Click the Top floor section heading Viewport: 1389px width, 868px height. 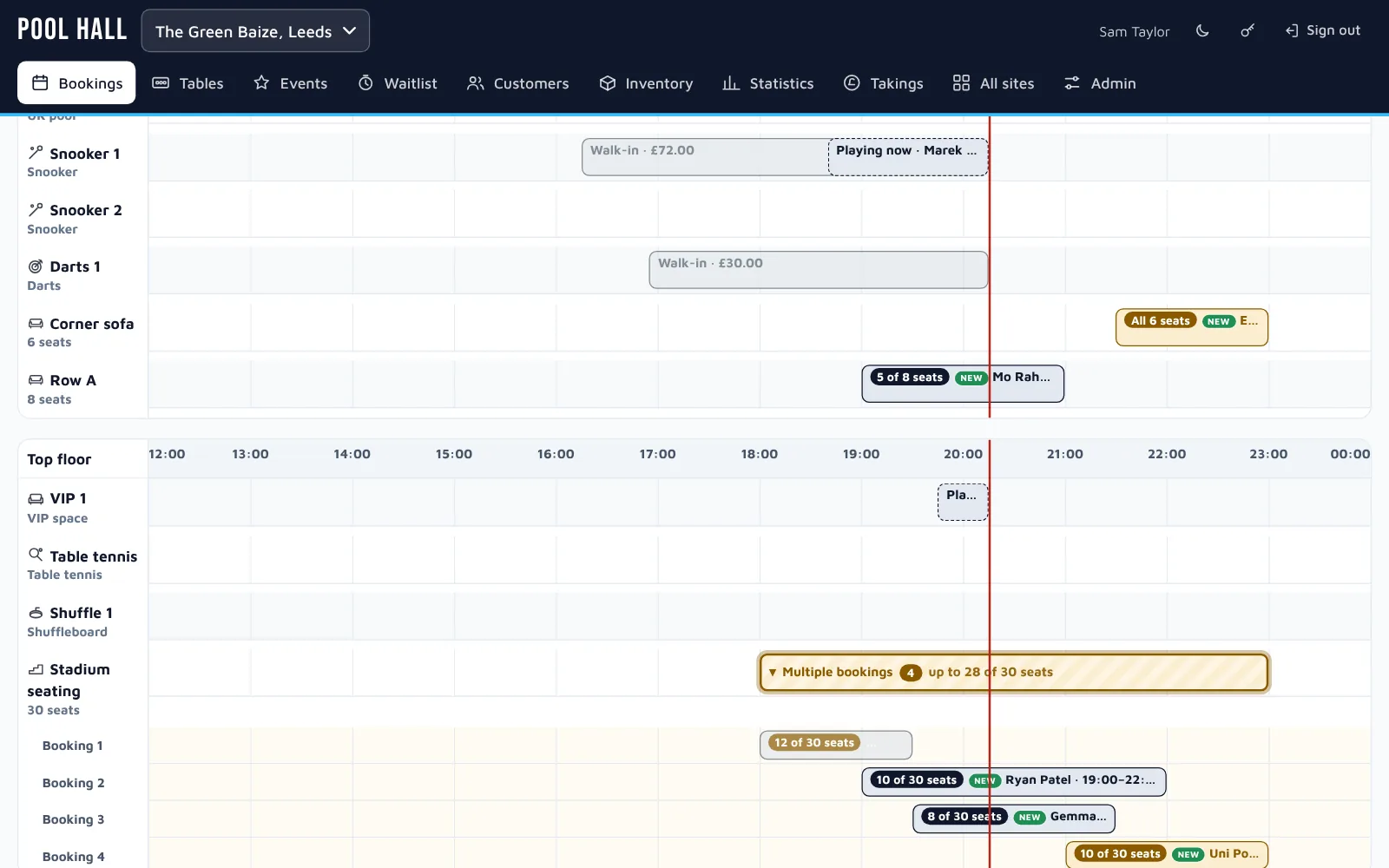pos(59,459)
